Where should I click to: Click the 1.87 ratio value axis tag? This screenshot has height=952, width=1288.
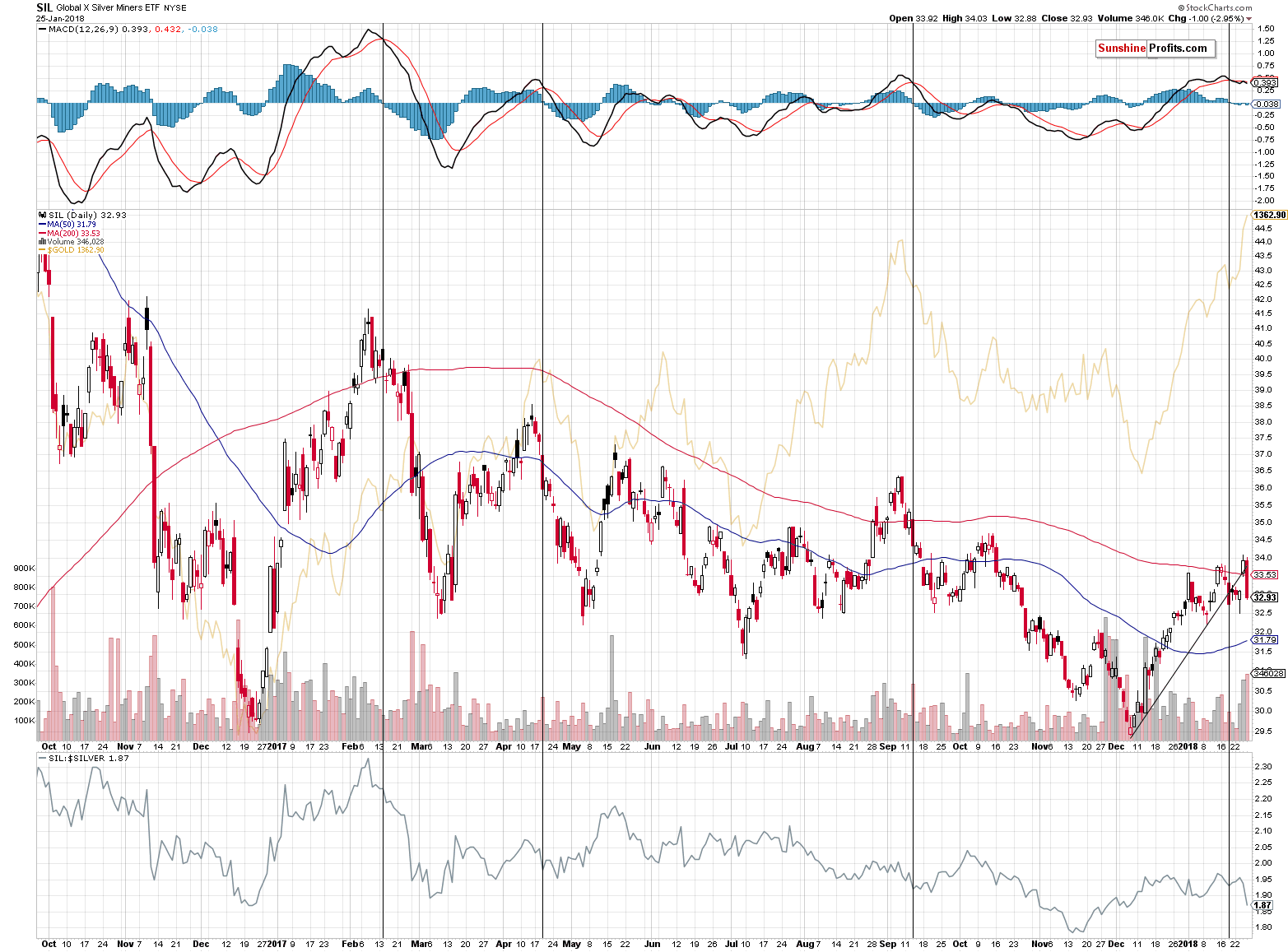tap(1262, 905)
